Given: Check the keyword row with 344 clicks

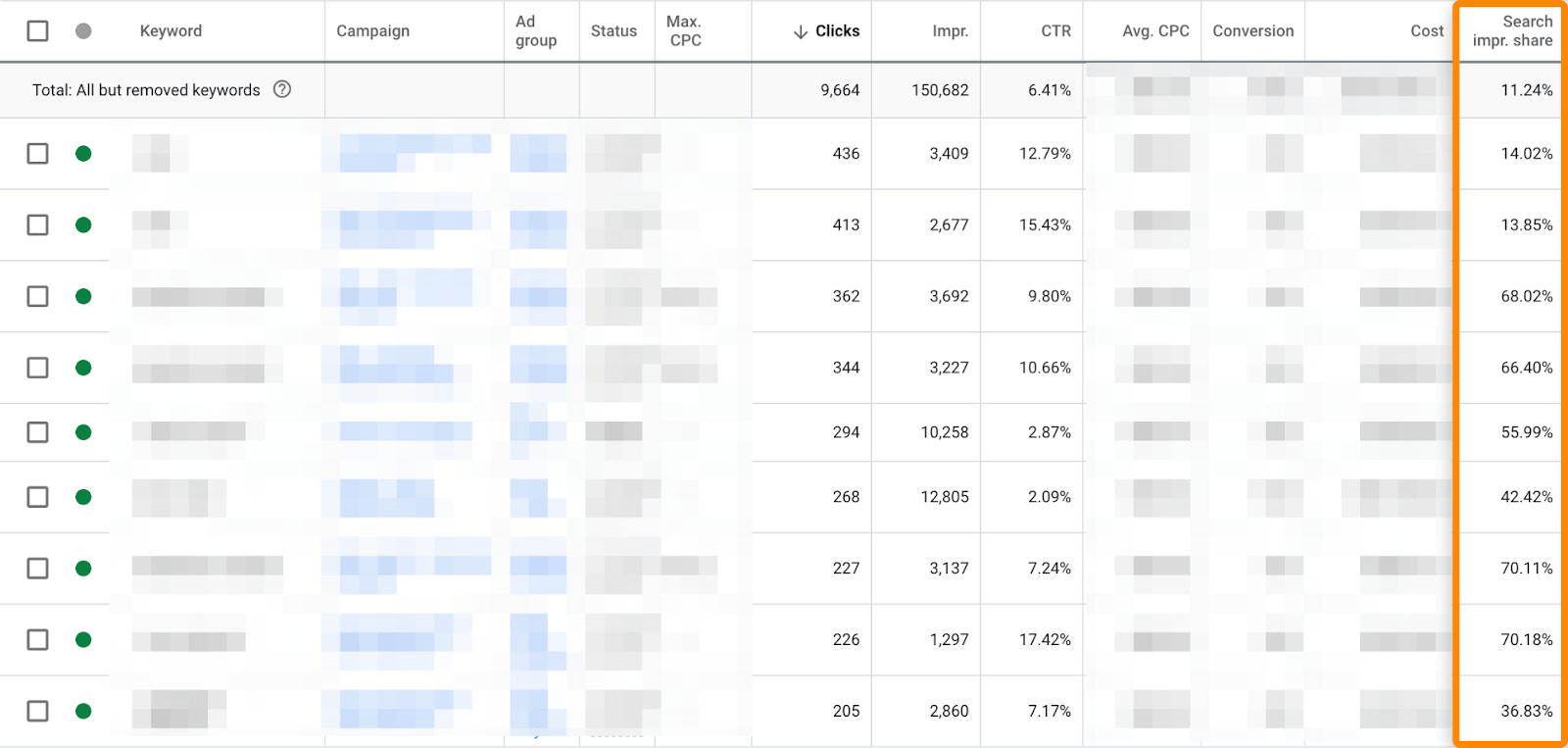Looking at the screenshot, I should [x=37, y=368].
